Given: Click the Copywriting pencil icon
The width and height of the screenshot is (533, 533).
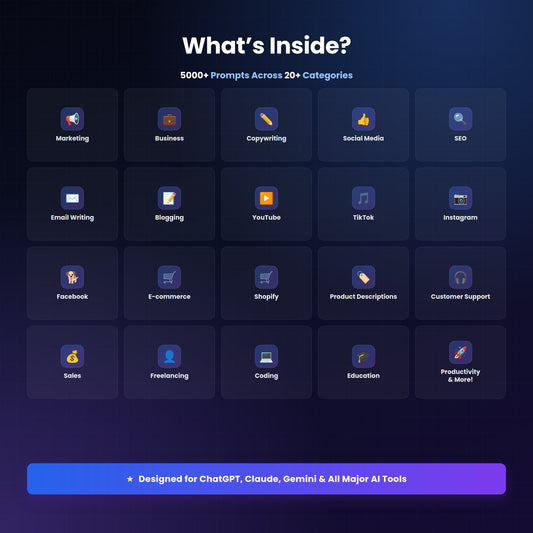Looking at the screenshot, I should click(x=266, y=119).
